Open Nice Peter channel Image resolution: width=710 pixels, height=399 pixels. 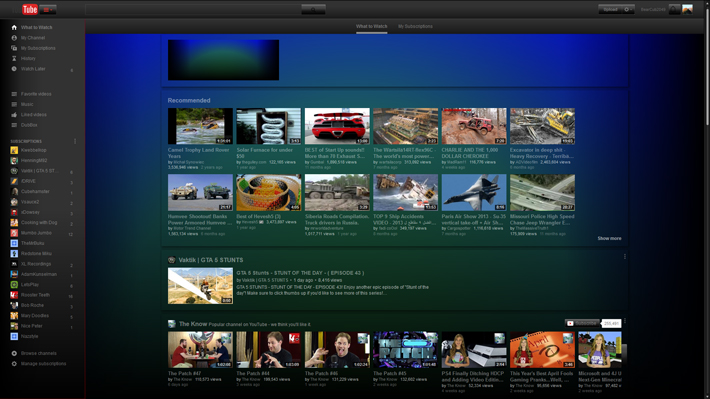click(31, 326)
